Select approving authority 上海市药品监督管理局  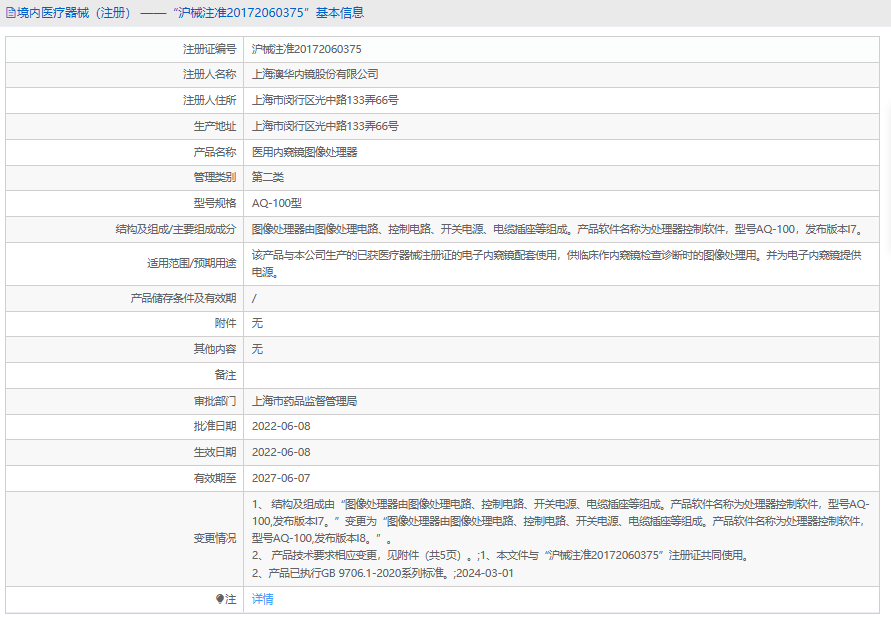tap(305, 401)
